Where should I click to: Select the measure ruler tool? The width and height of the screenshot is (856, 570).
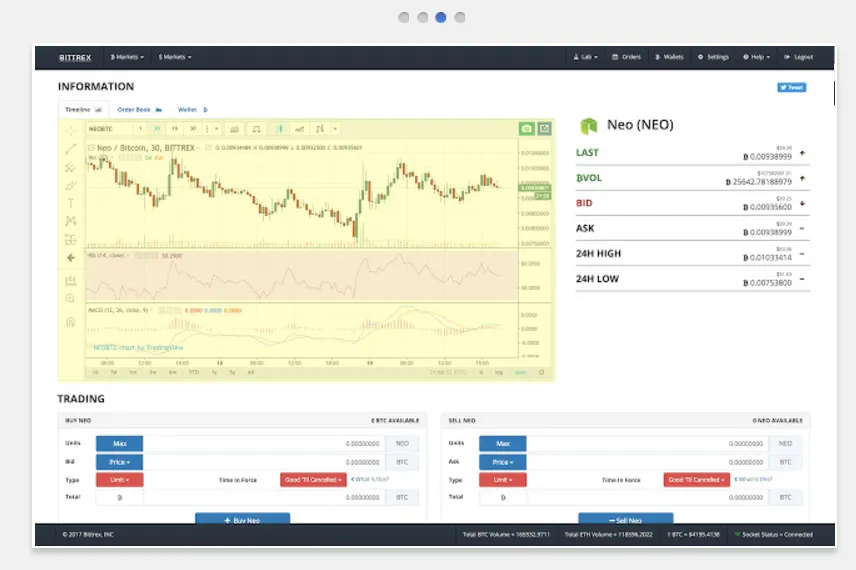click(x=71, y=281)
